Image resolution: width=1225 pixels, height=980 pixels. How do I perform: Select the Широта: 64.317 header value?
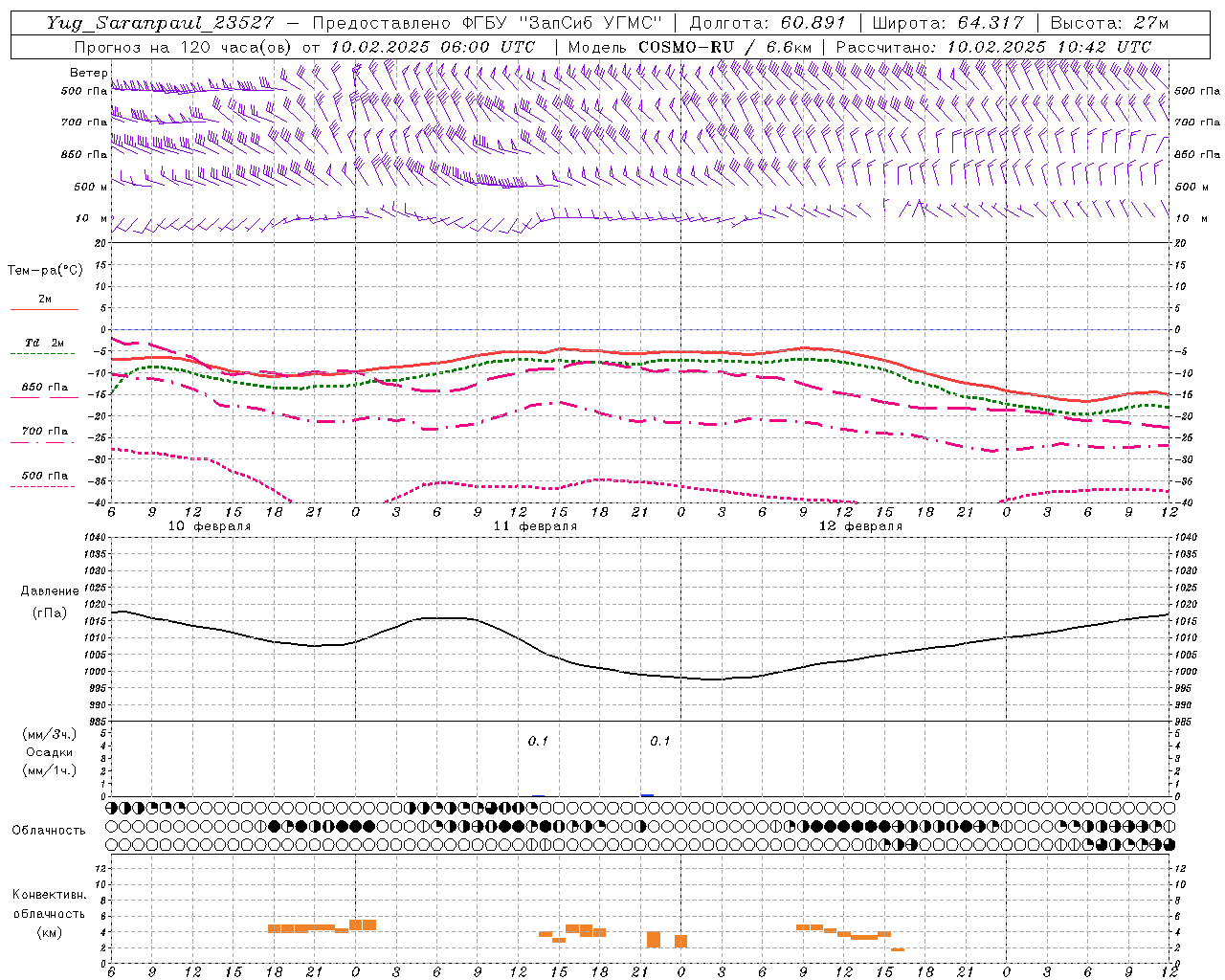947,23
